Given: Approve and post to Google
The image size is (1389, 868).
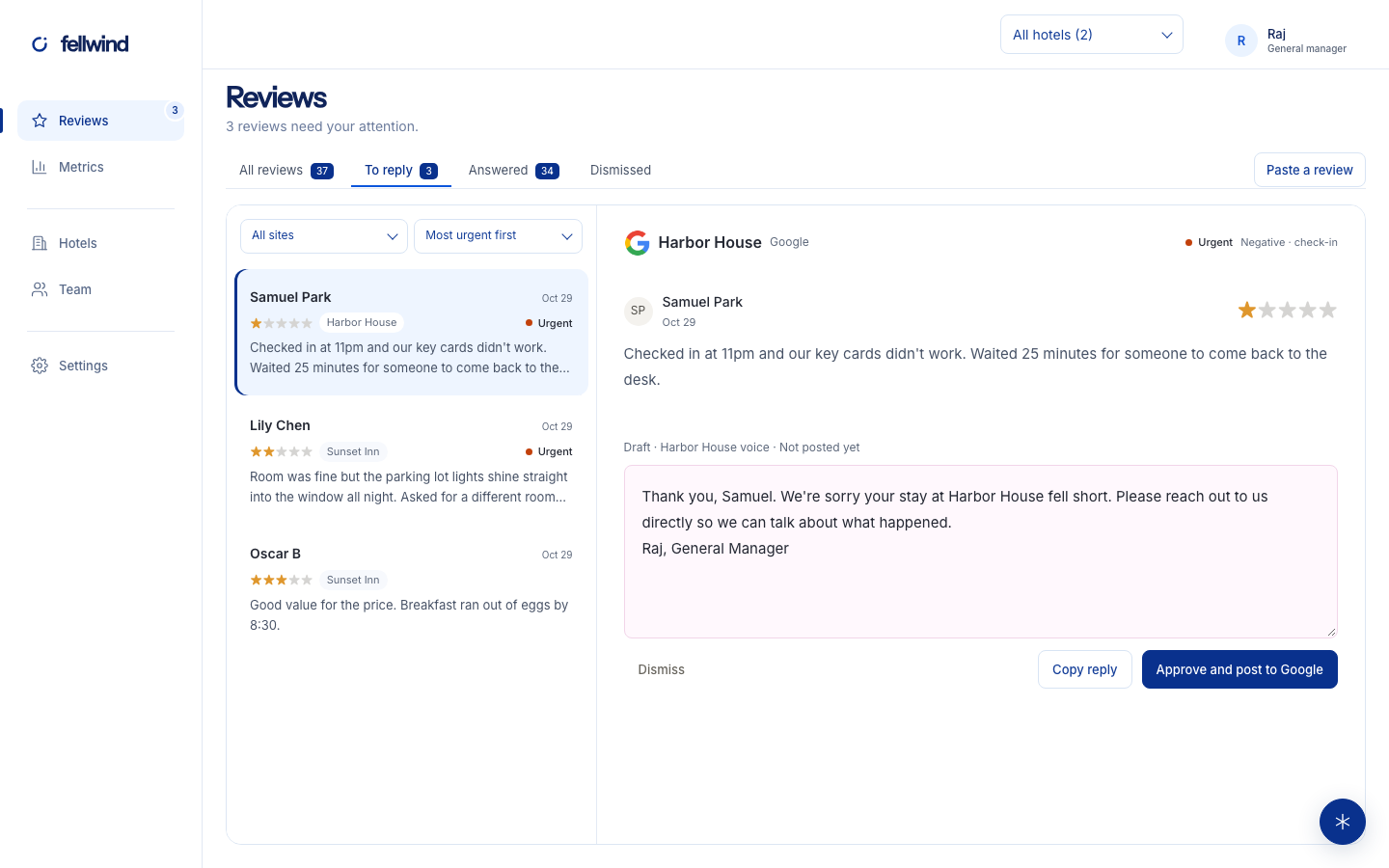Looking at the screenshot, I should click(1239, 669).
